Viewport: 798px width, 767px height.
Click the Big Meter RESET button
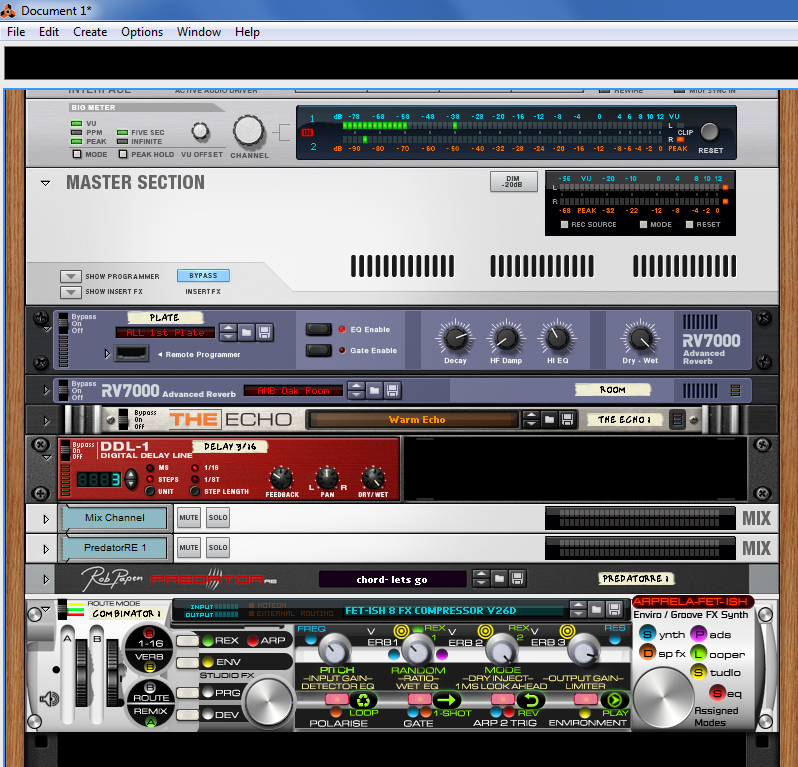(709, 132)
